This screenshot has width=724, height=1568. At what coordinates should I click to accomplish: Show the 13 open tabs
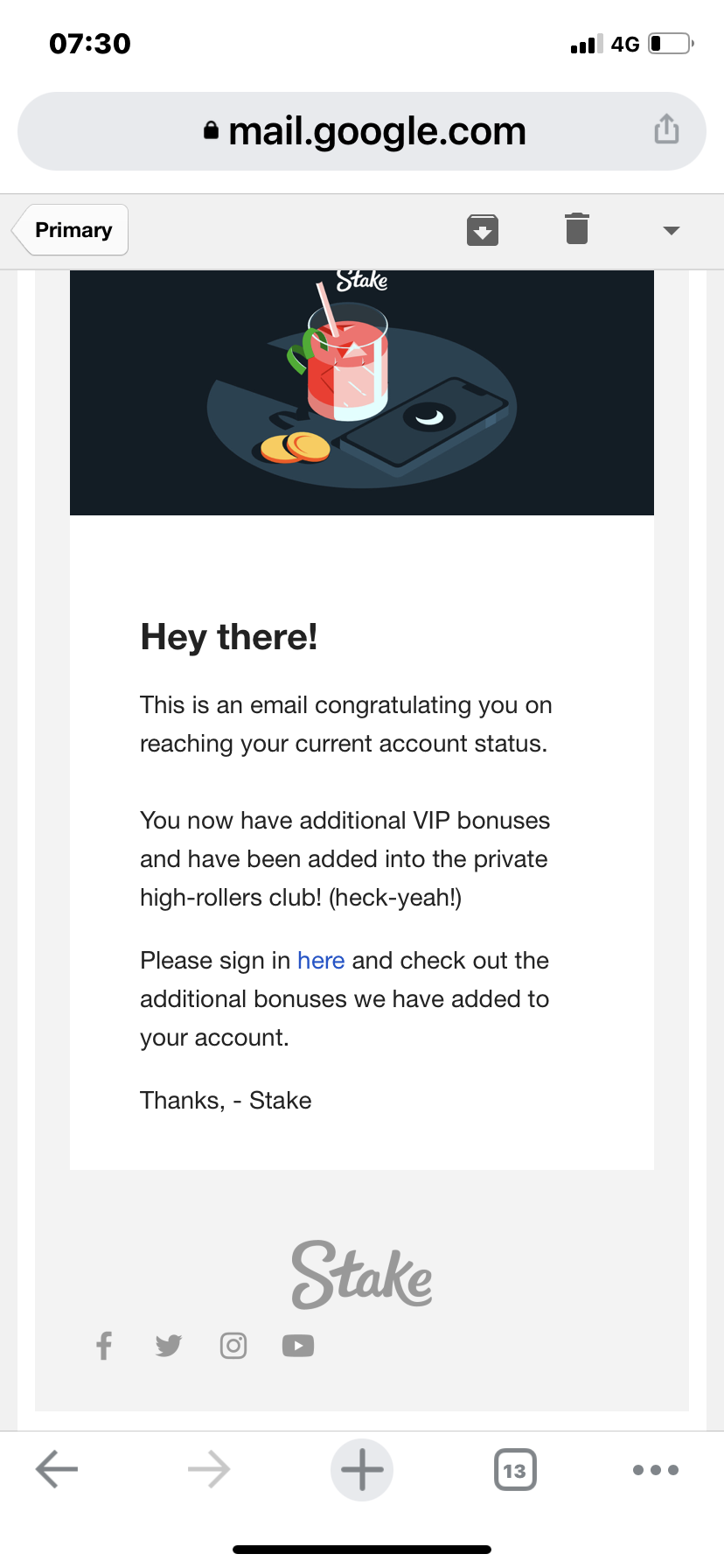(x=515, y=1470)
